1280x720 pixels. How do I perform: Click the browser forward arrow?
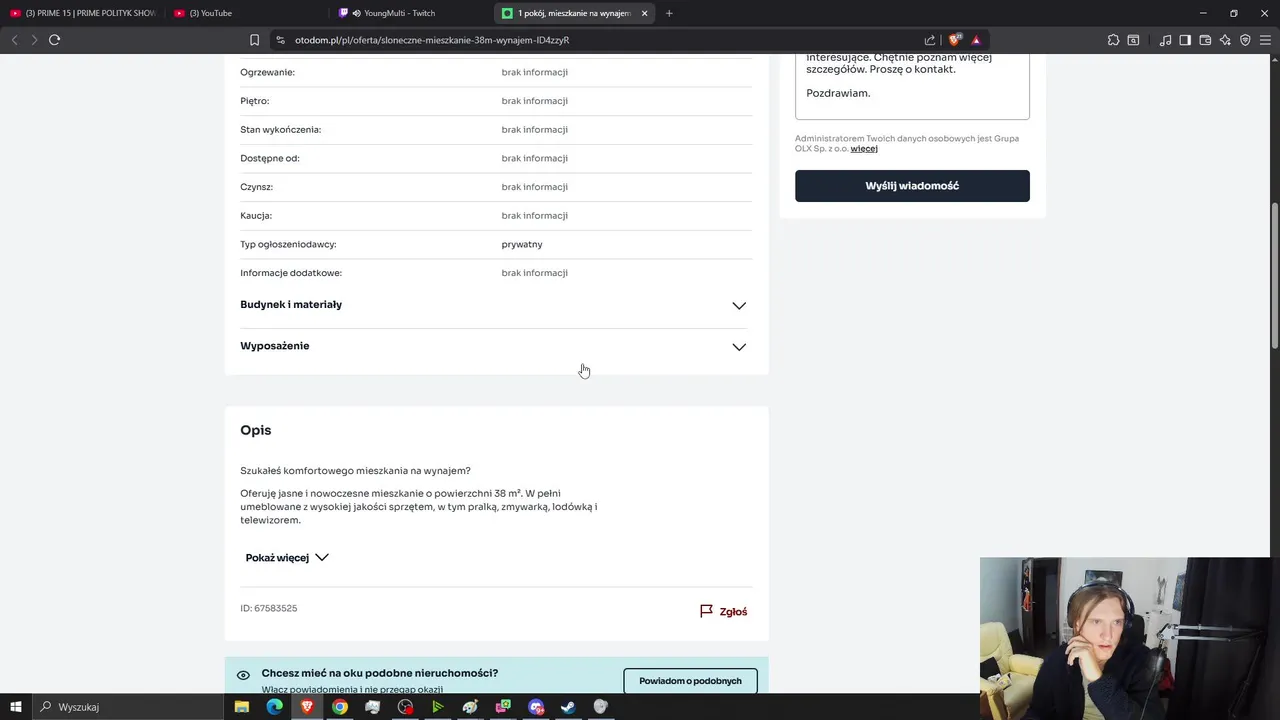click(x=34, y=40)
